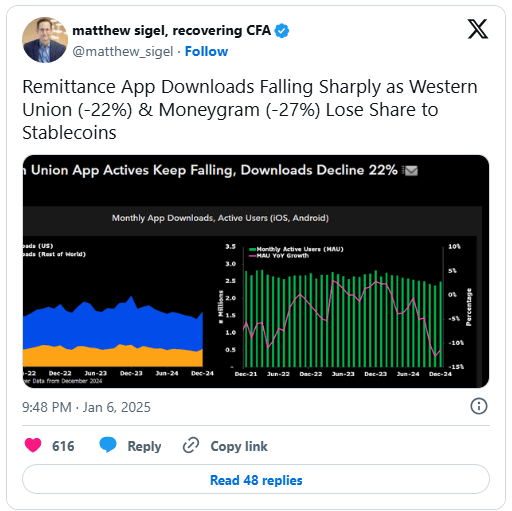Open the tweet info circle icon
512x511 pixels.
click(x=479, y=406)
